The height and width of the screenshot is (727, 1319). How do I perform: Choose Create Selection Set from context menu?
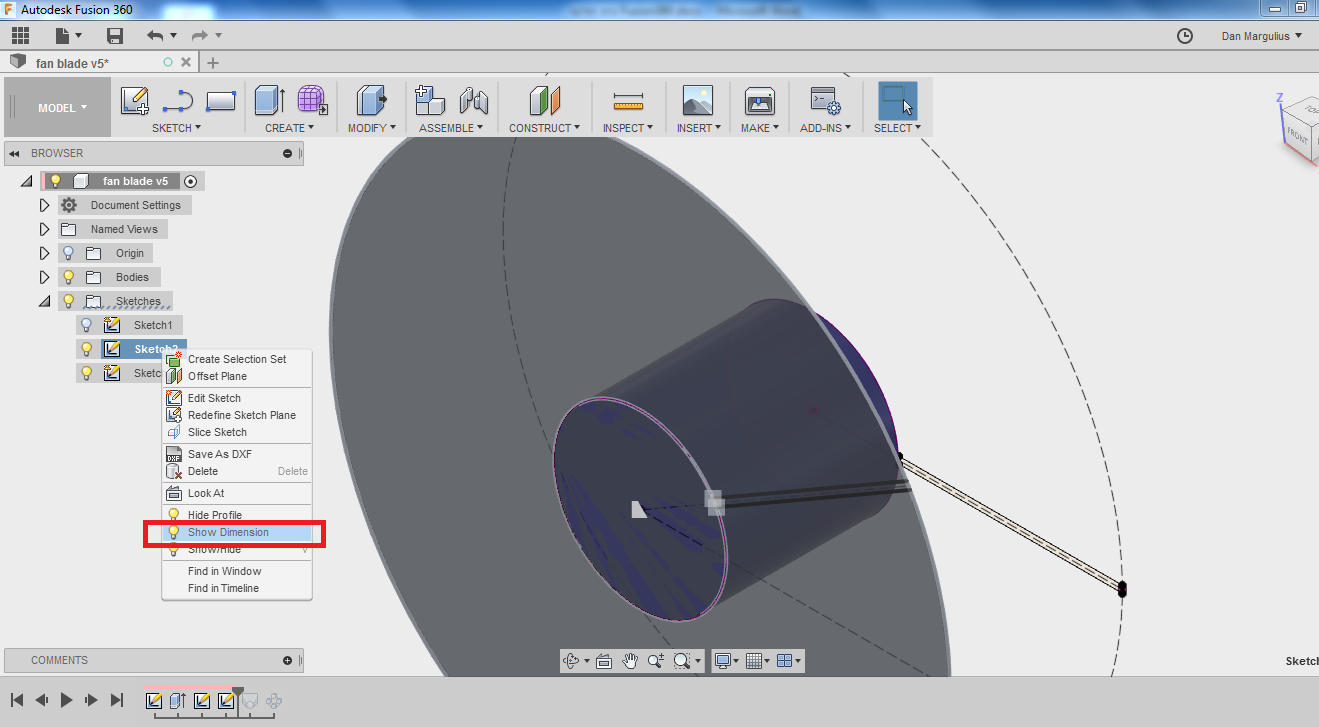click(x=237, y=359)
